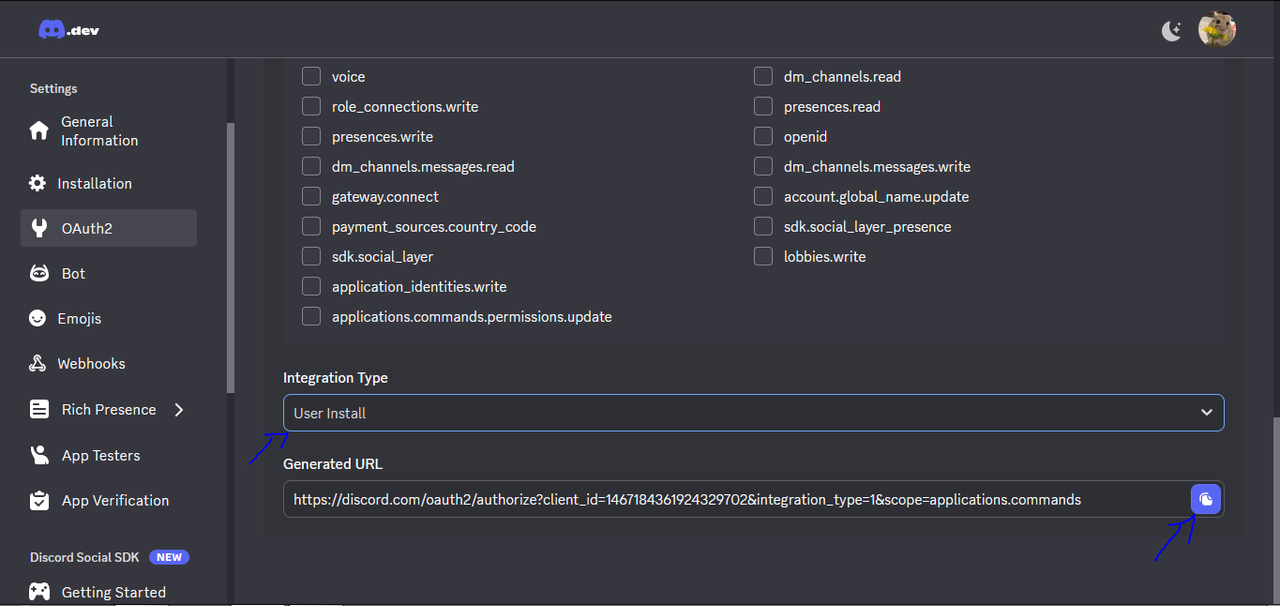Click the Discord .dev logo
This screenshot has width=1280, height=606.
point(69,30)
